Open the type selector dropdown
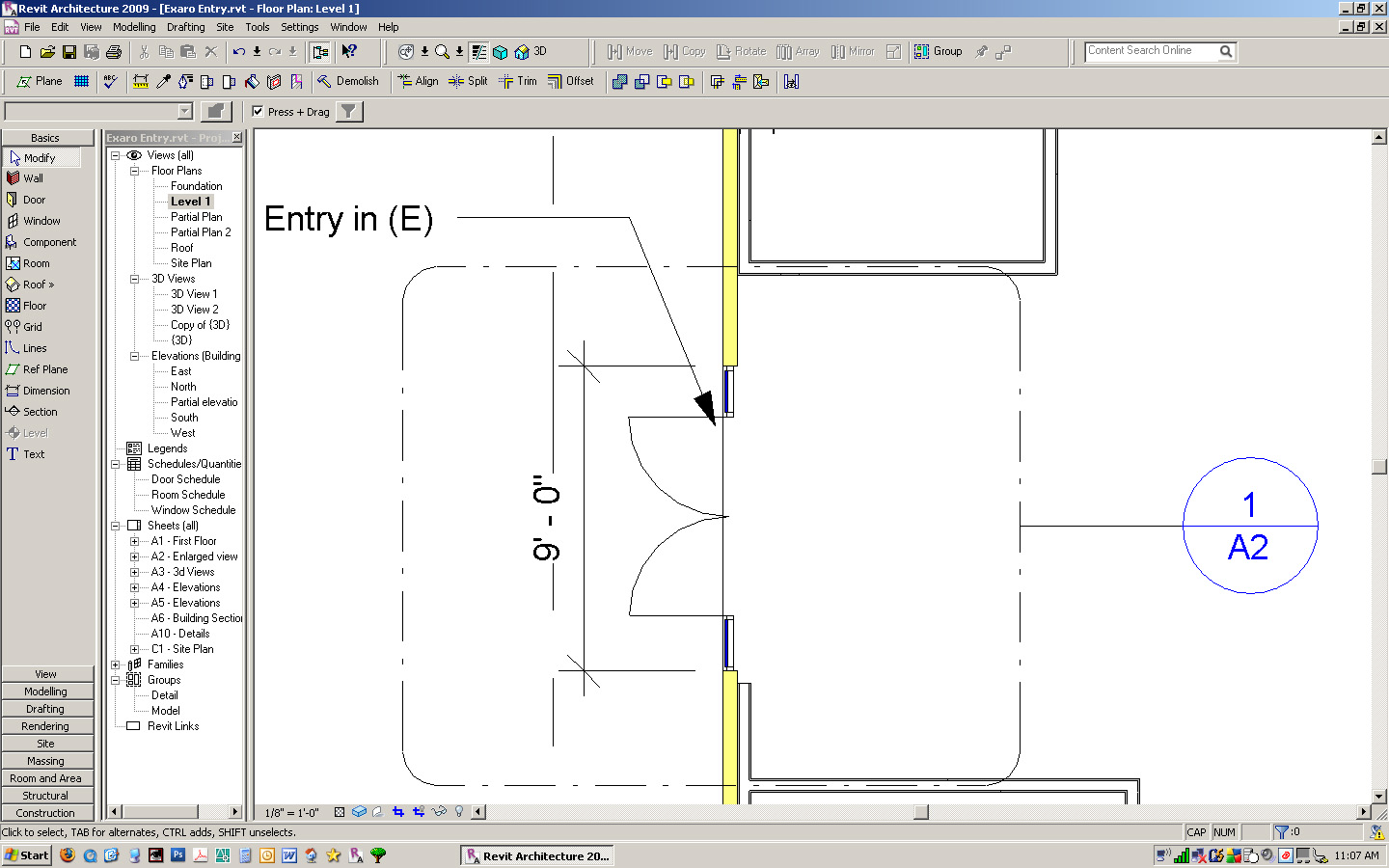The height and width of the screenshot is (868, 1389). pos(185,112)
